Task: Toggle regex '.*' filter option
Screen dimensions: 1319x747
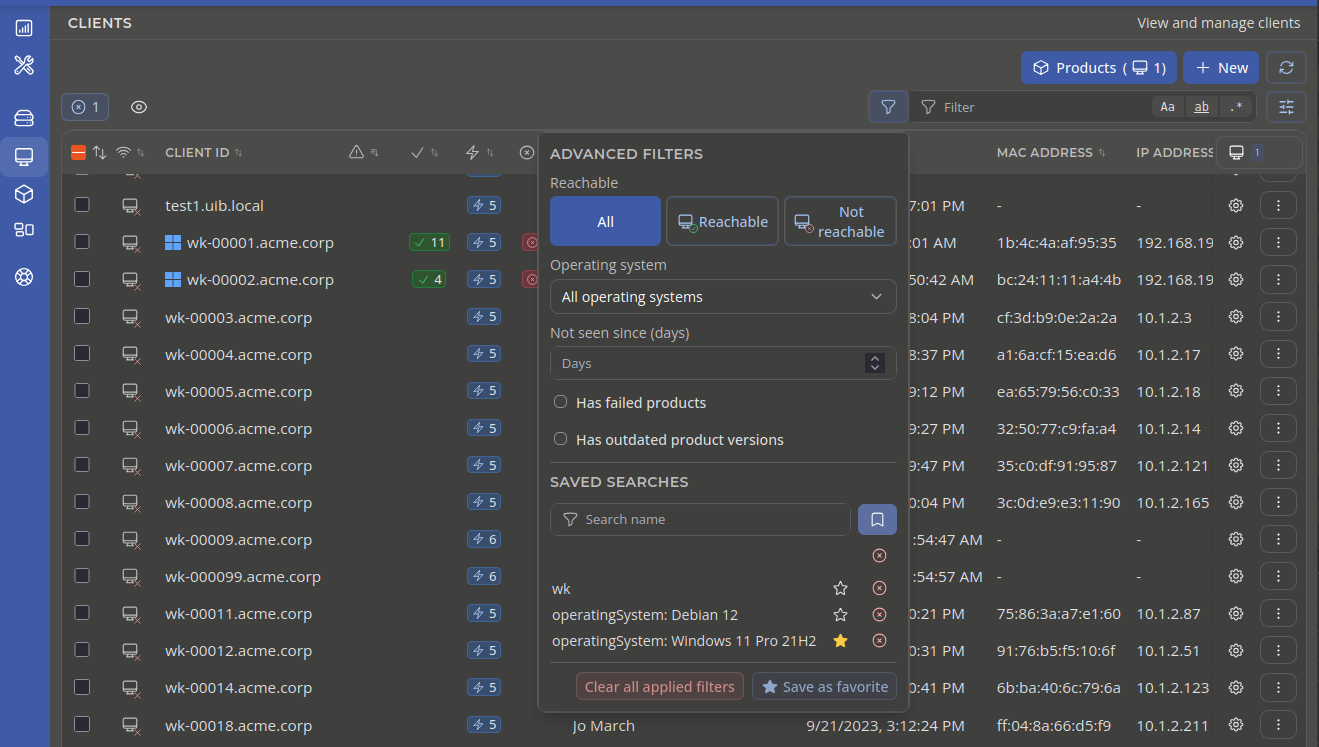Action: click(1236, 107)
